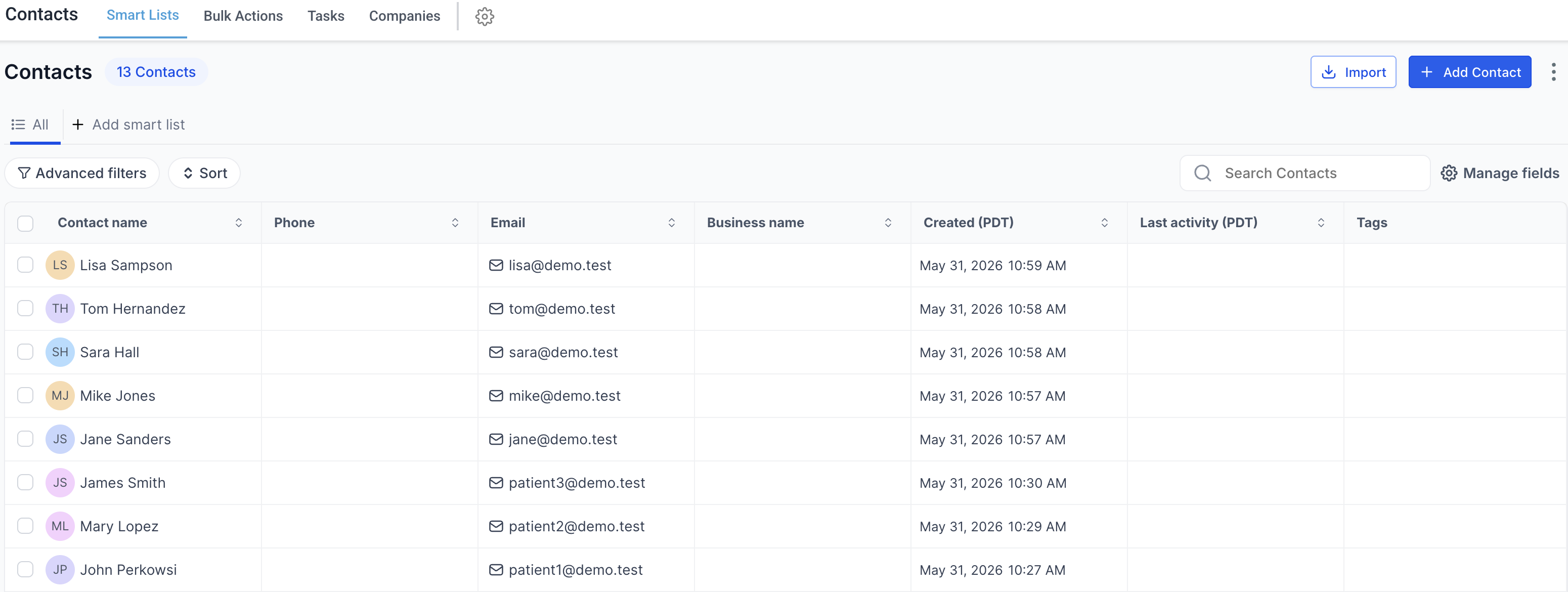Click the list icon on the All tab
This screenshot has height=592, width=1568.
(x=18, y=124)
